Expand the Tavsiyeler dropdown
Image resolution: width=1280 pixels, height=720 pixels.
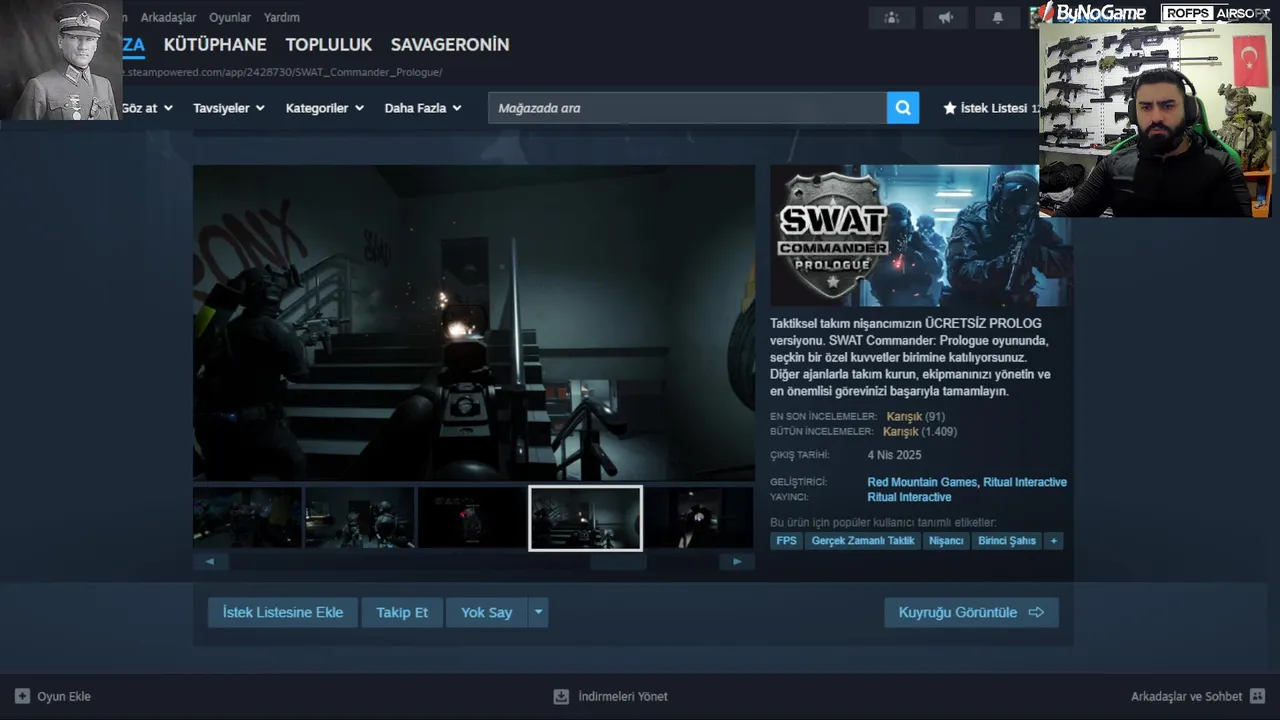[x=229, y=108]
